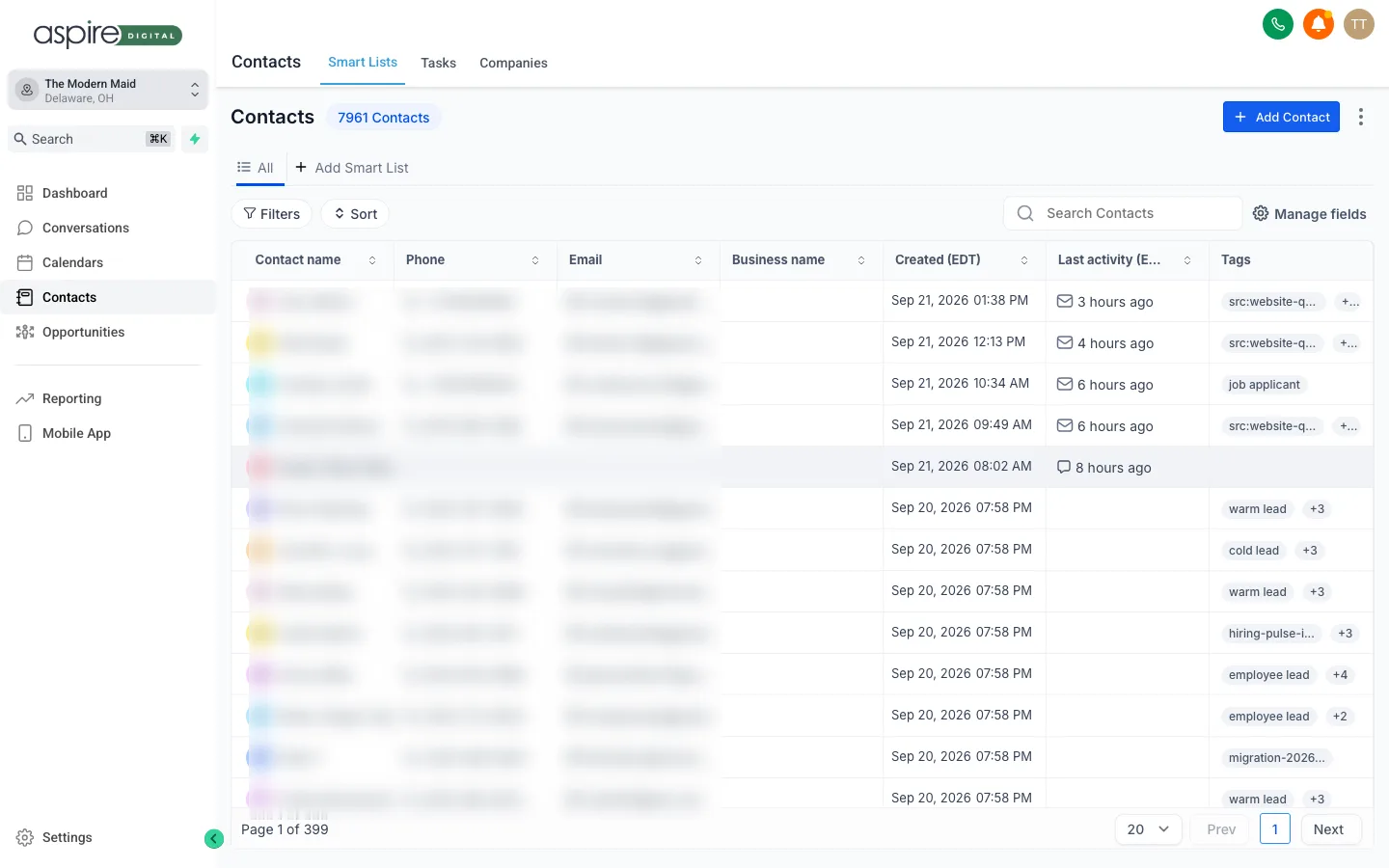Switch to the Companies tab

(x=513, y=63)
